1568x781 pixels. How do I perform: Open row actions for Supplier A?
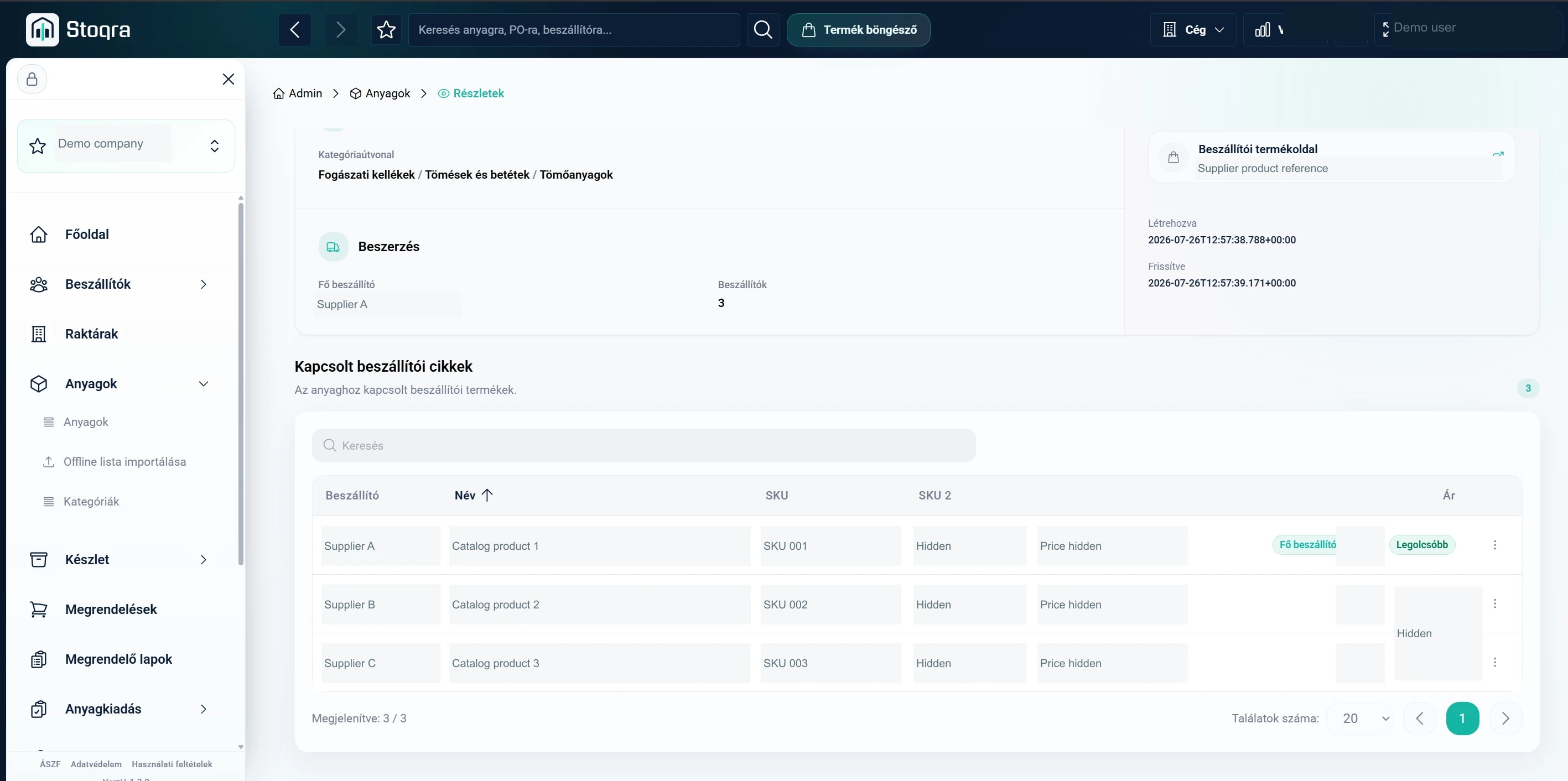point(1494,545)
